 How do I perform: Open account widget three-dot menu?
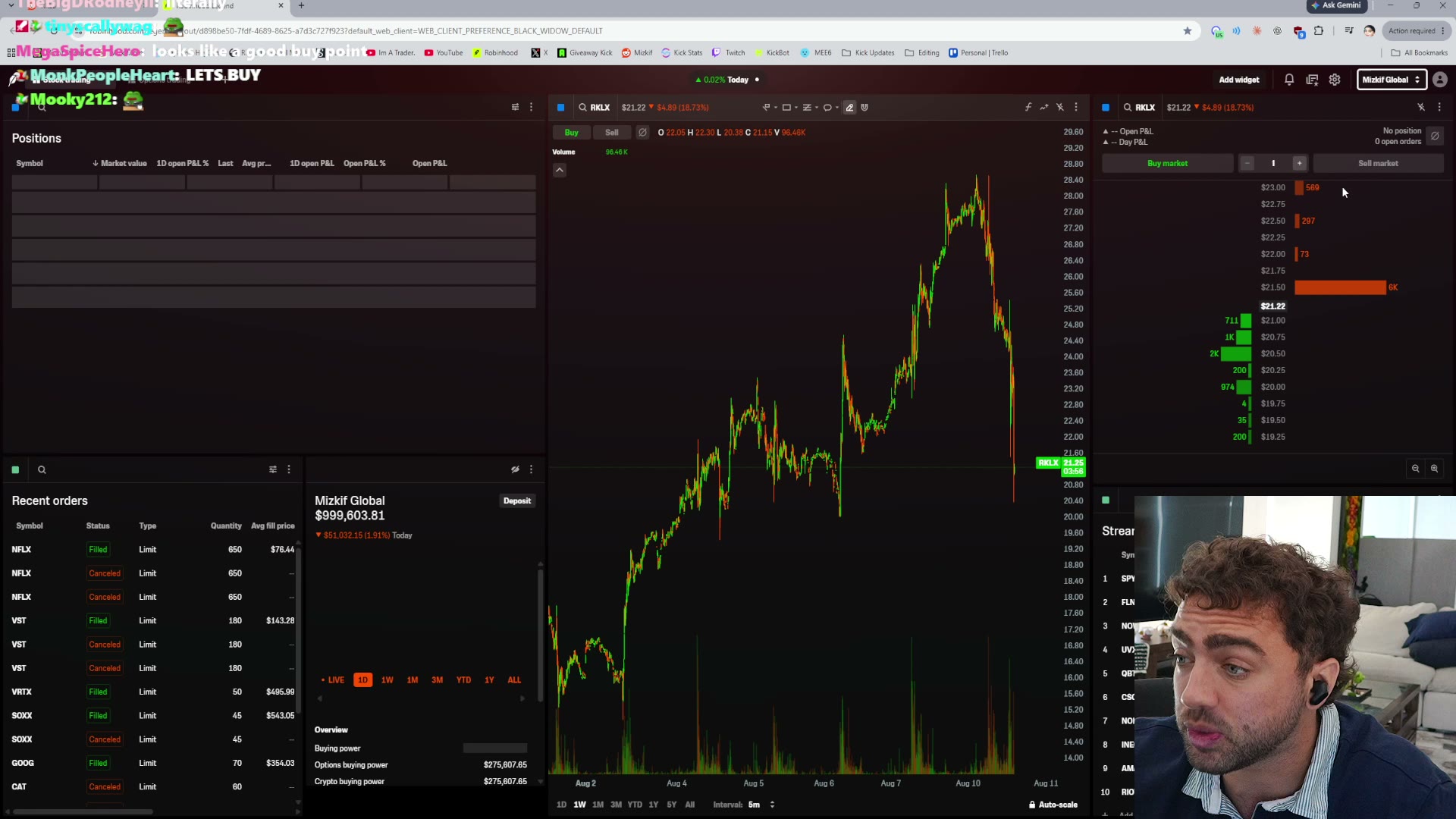click(532, 470)
